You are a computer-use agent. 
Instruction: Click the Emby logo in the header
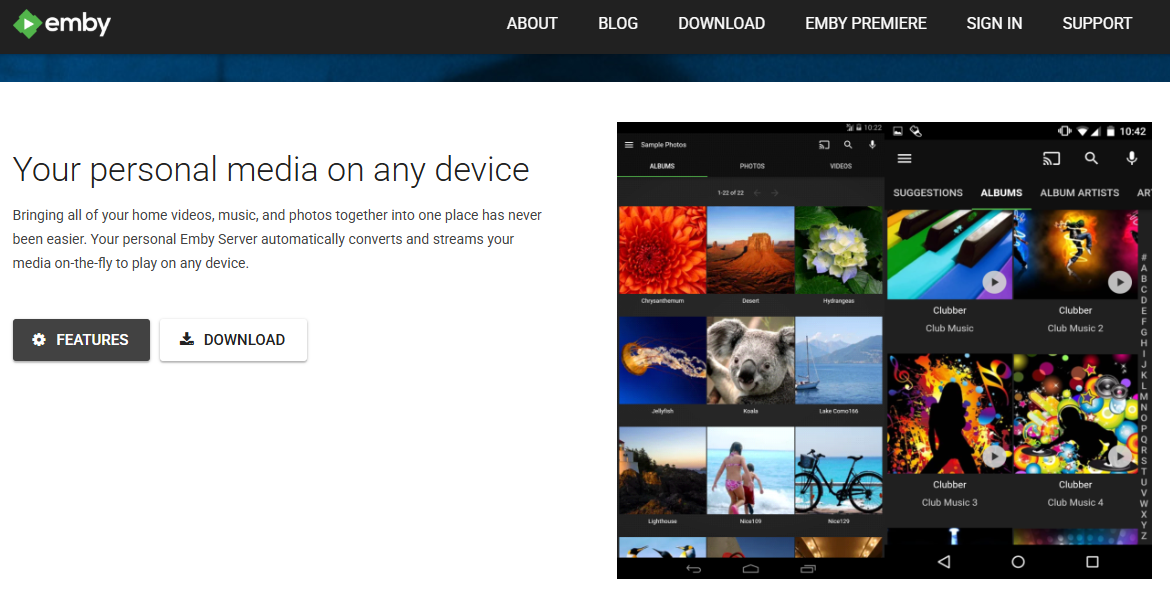[x=62, y=24]
